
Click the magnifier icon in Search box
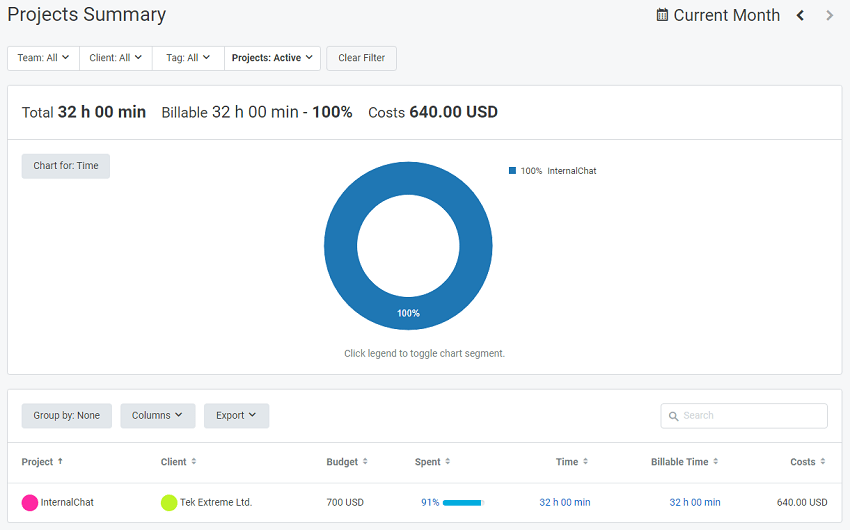coord(674,416)
